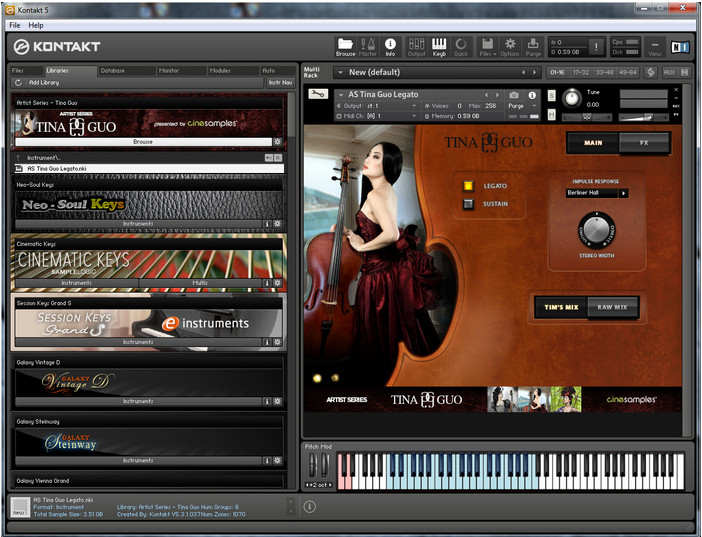The width and height of the screenshot is (702, 537).
Task: Click the Purge toolbar icon
Action: pos(533,47)
